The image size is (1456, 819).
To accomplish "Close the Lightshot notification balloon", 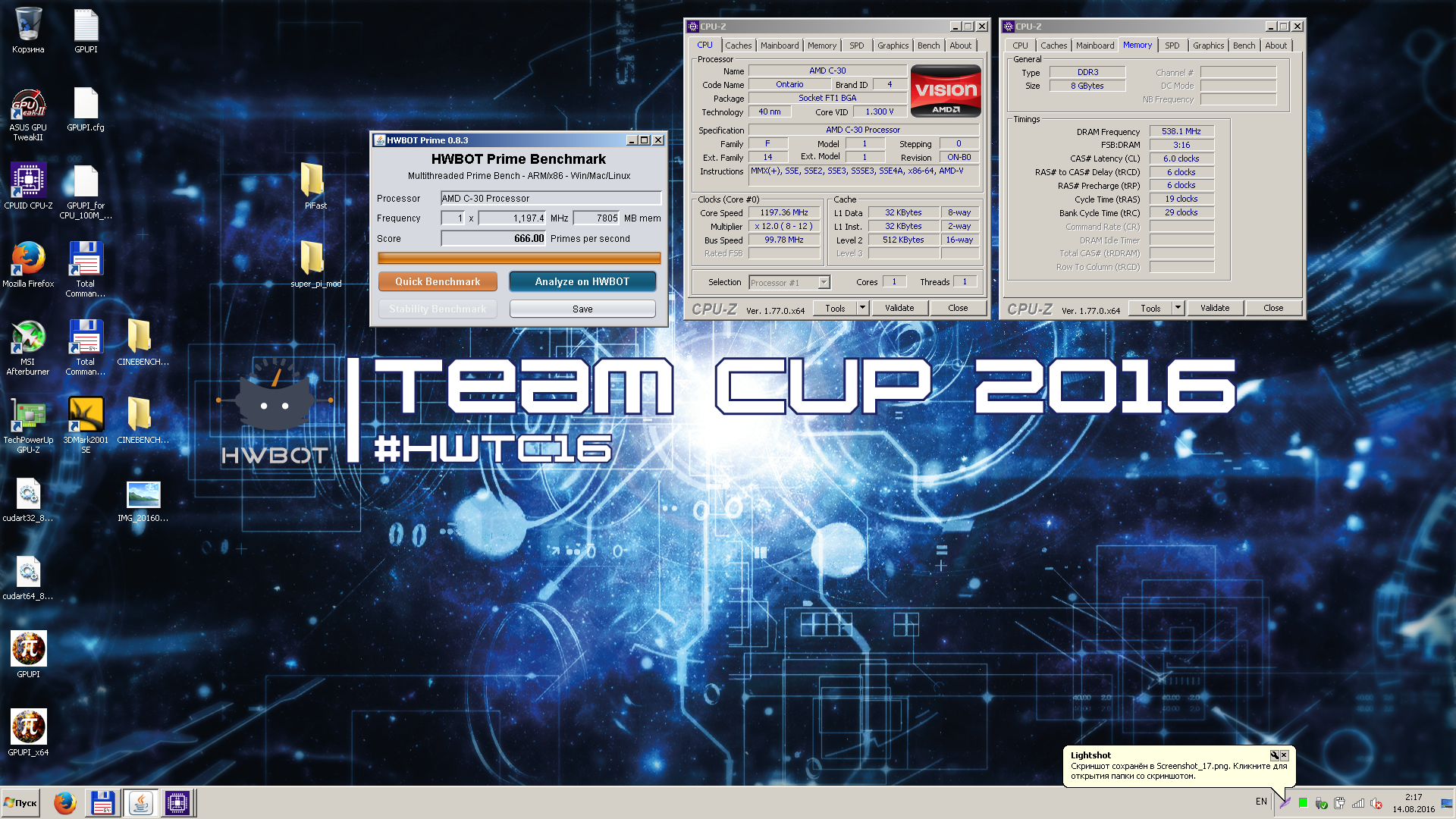I will [x=1284, y=755].
